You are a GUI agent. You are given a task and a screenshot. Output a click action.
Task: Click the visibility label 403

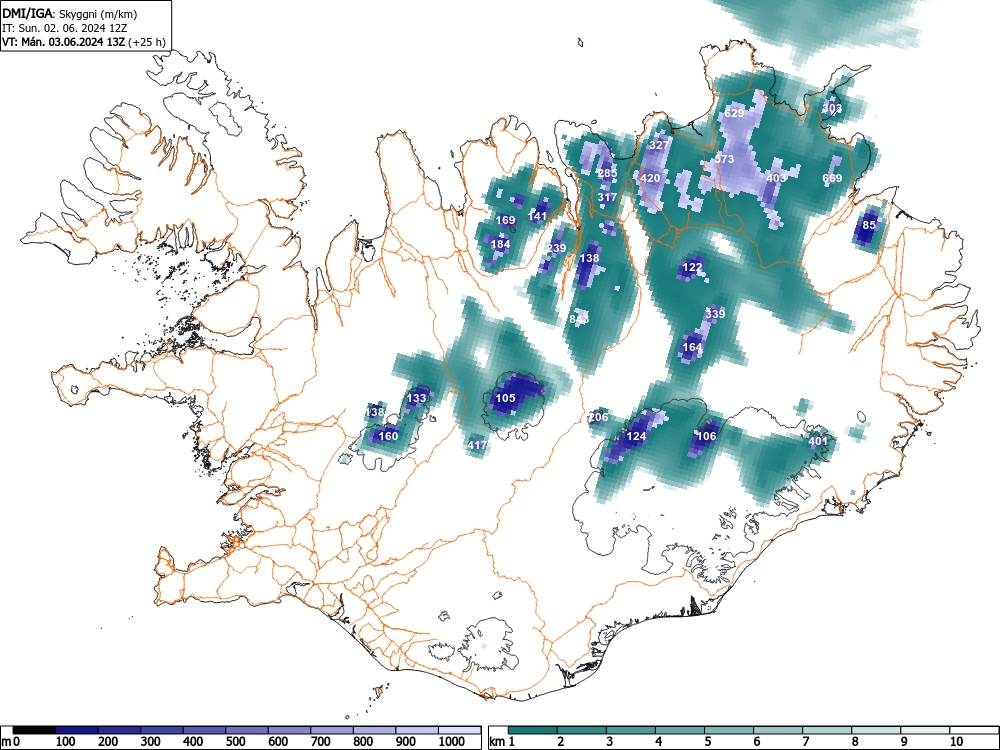point(776,178)
